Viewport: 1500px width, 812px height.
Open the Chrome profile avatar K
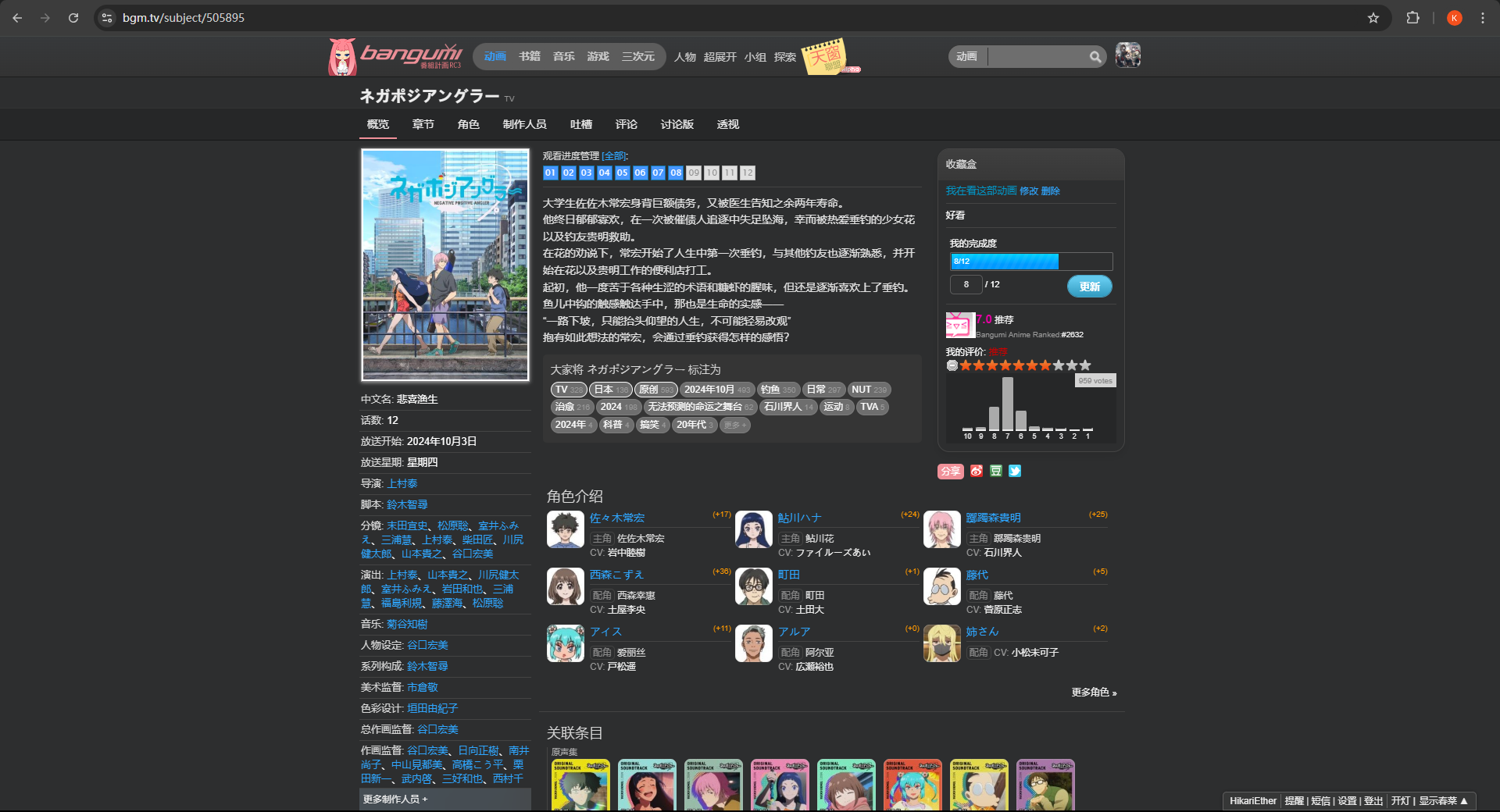pos(1455,17)
